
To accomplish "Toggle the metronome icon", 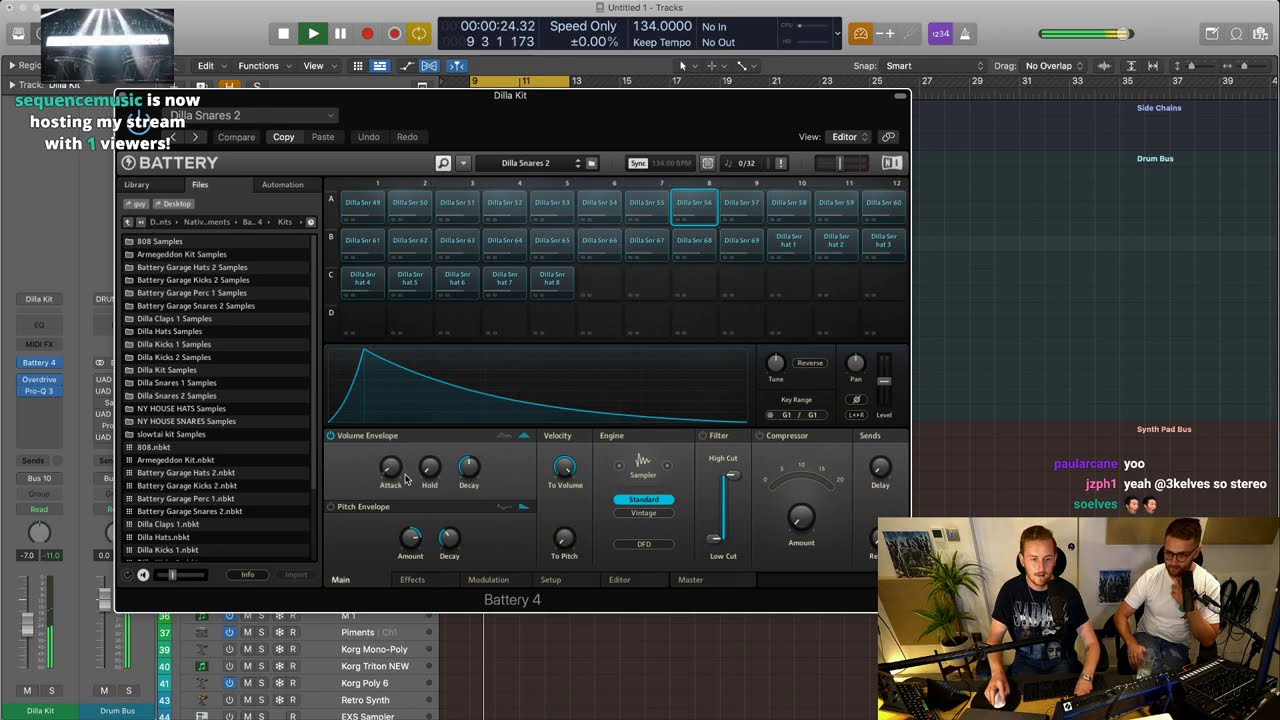I will (965, 34).
